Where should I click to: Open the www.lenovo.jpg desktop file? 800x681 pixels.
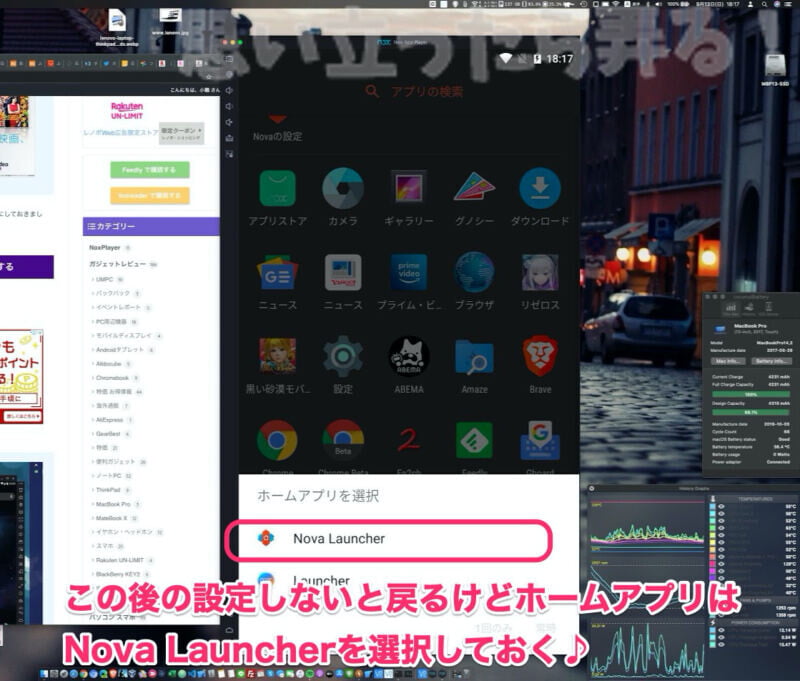coord(170,21)
